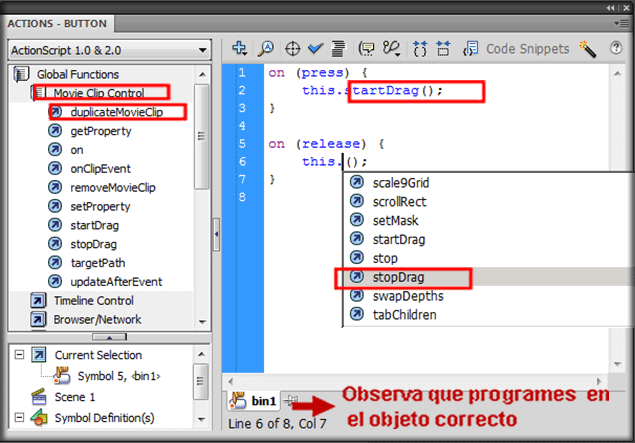Collapse the Current Selection tree node

[x=19, y=355]
